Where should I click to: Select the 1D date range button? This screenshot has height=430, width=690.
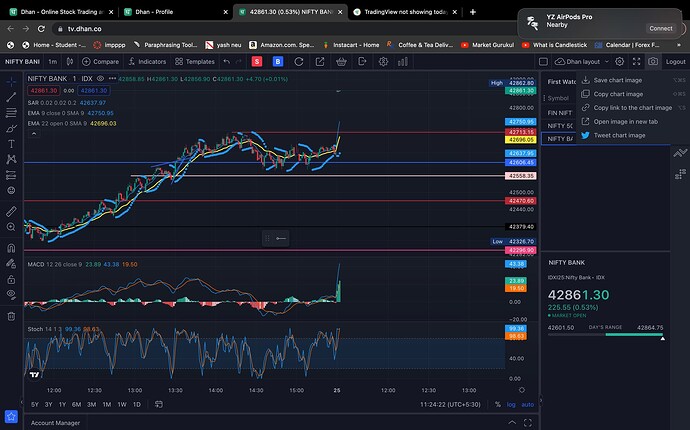click(137, 404)
